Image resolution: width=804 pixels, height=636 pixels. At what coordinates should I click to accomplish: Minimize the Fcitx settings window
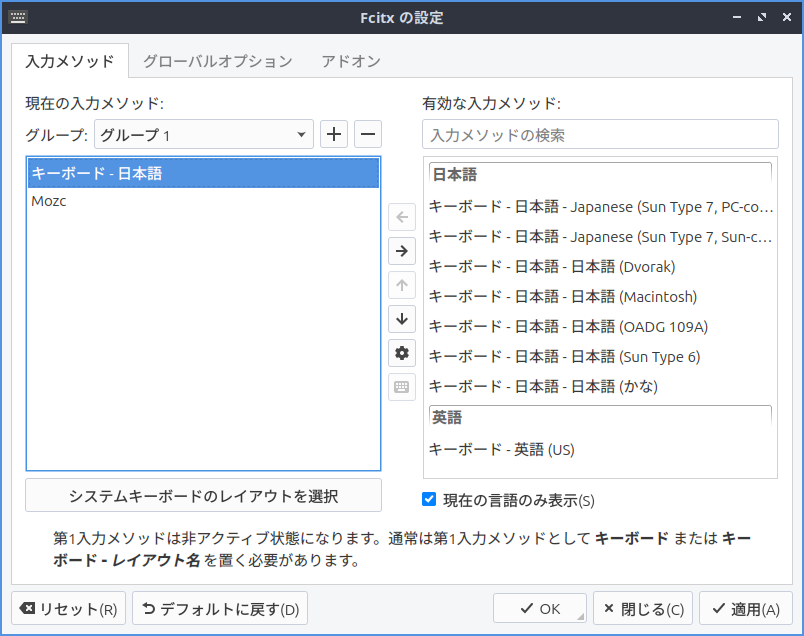[737, 17]
